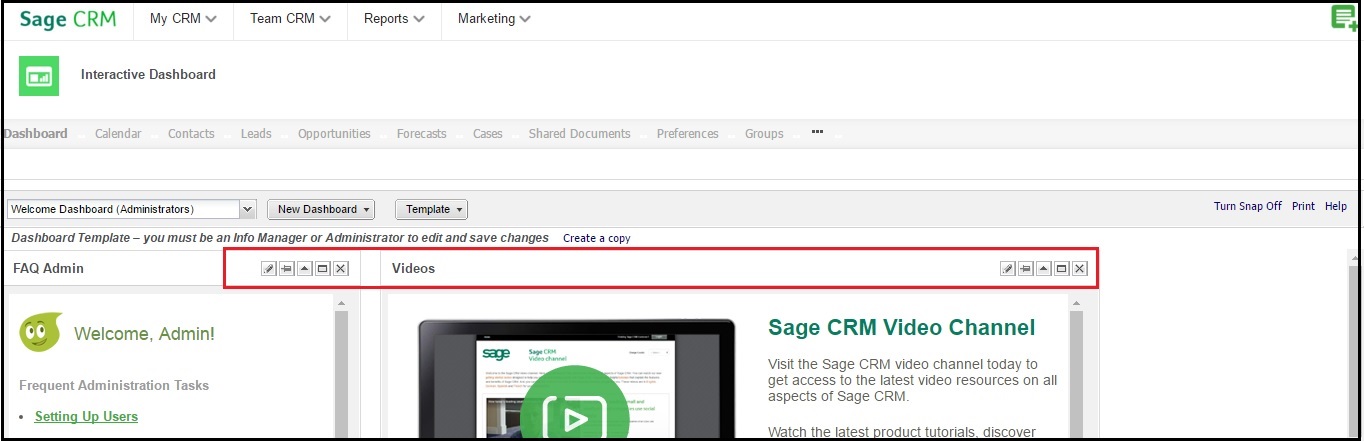Open the Setting Up Users link

pos(86,416)
